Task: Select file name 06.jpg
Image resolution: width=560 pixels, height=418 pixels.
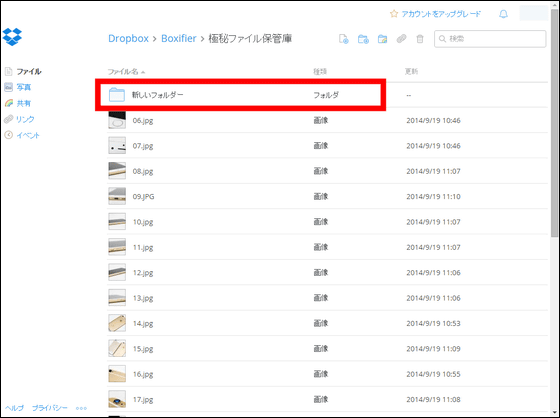Action: pos(143,121)
